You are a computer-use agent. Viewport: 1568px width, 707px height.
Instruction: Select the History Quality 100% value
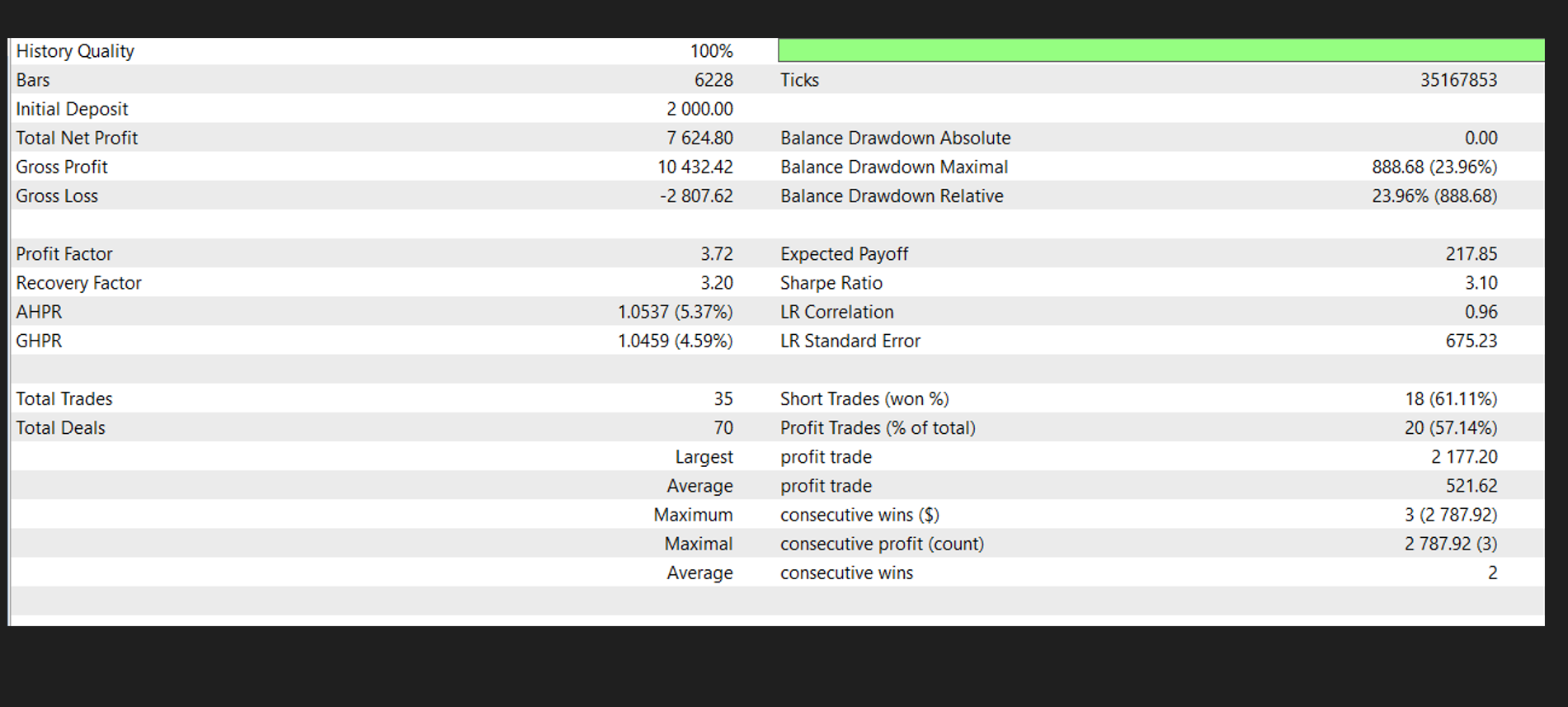coord(711,51)
